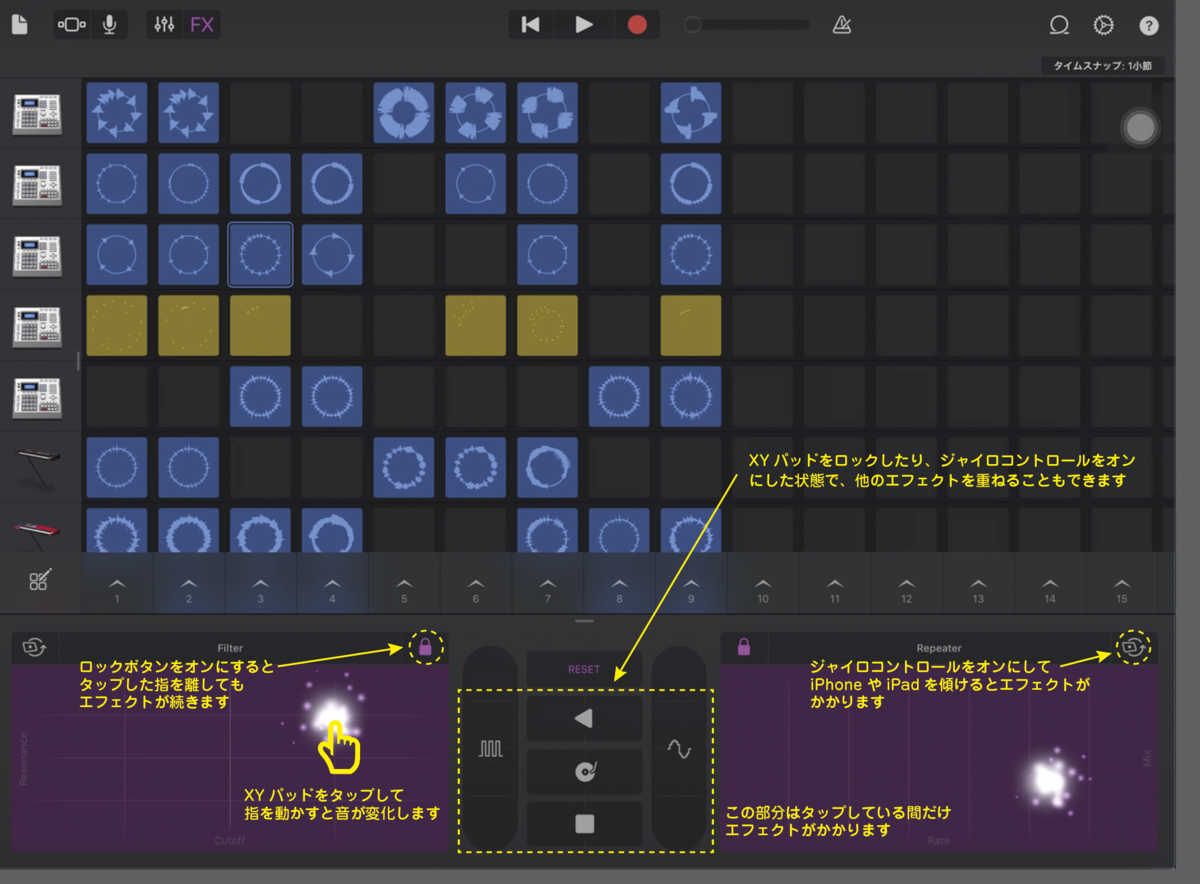The width and height of the screenshot is (1200, 884).
Task: Trigger the selected cell in third row
Action: 260,255
